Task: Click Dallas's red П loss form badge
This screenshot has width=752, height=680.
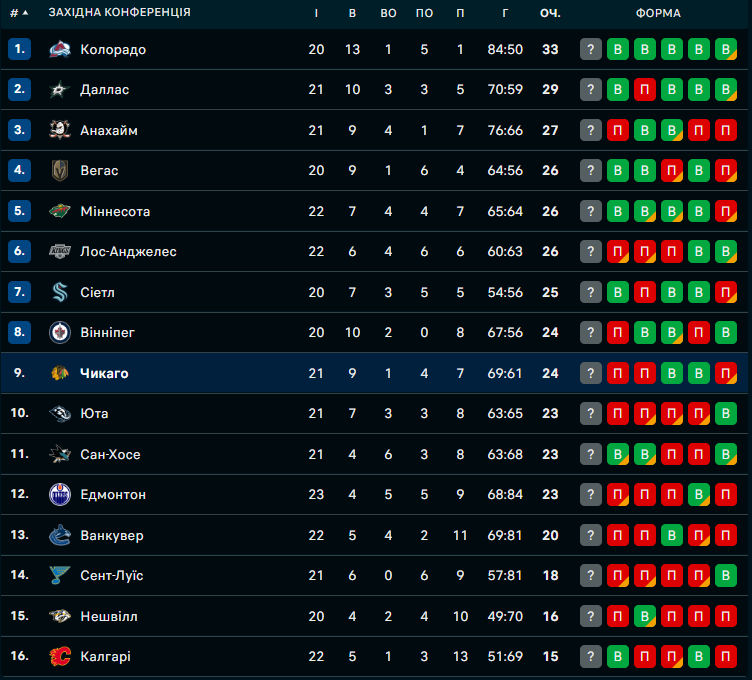Action: [x=645, y=90]
